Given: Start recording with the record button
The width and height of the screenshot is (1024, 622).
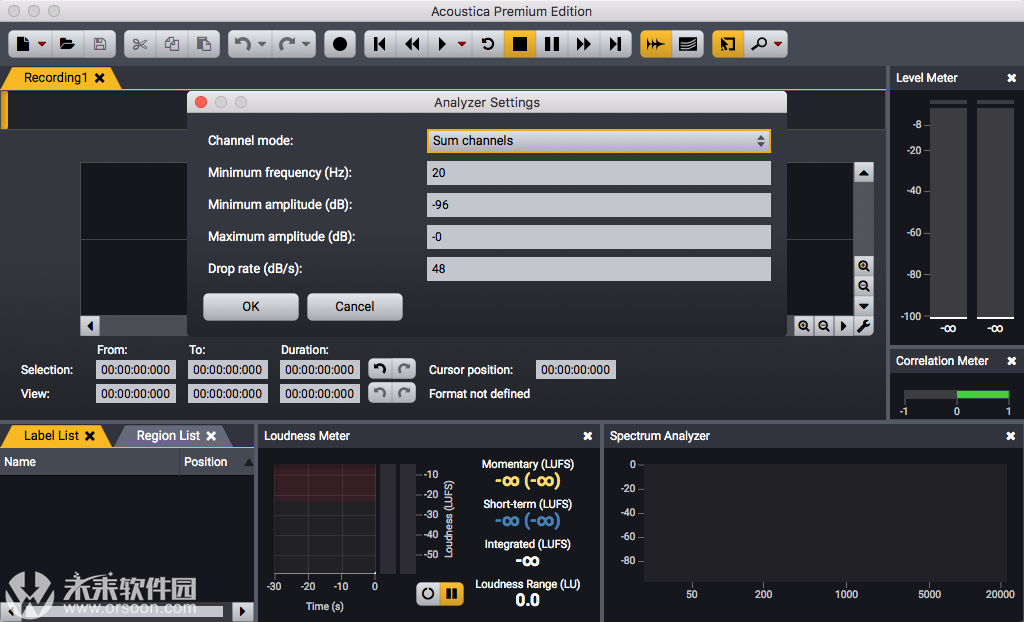Looking at the screenshot, I should (340, 44).
